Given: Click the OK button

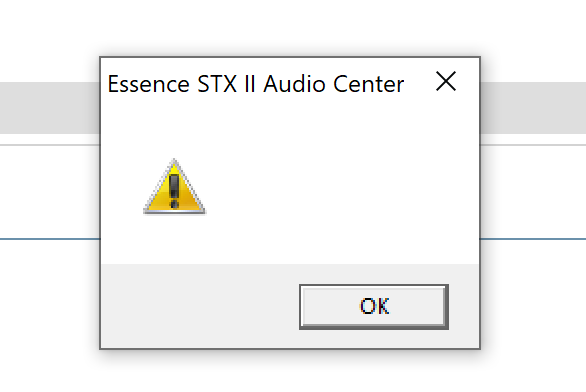Looking at the screenshot, I should click(x=374, y=307).
